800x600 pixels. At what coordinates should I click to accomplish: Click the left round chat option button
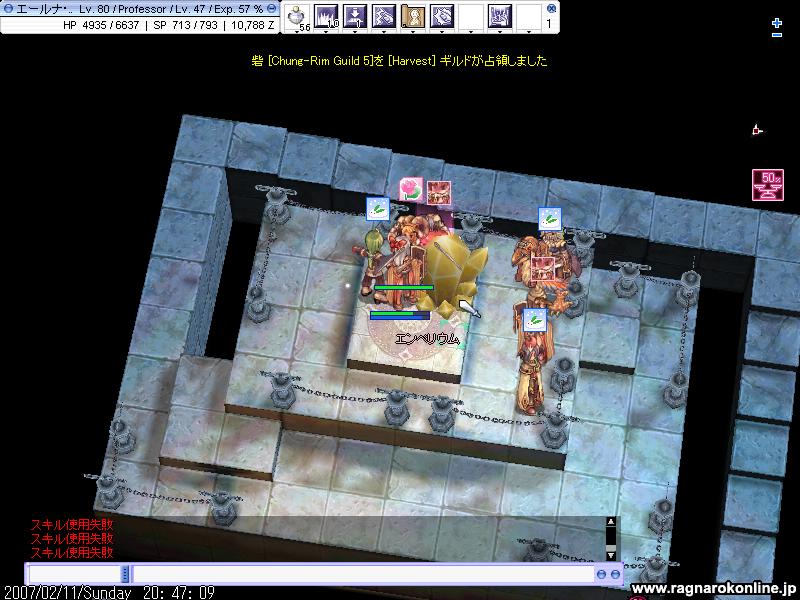[x=602, y=574]
